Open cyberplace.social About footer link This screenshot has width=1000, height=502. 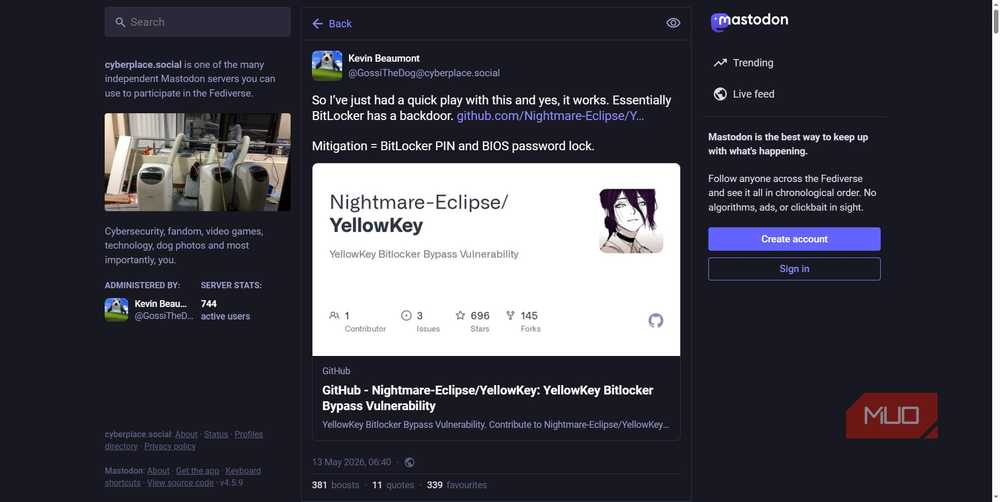point(186,434)
